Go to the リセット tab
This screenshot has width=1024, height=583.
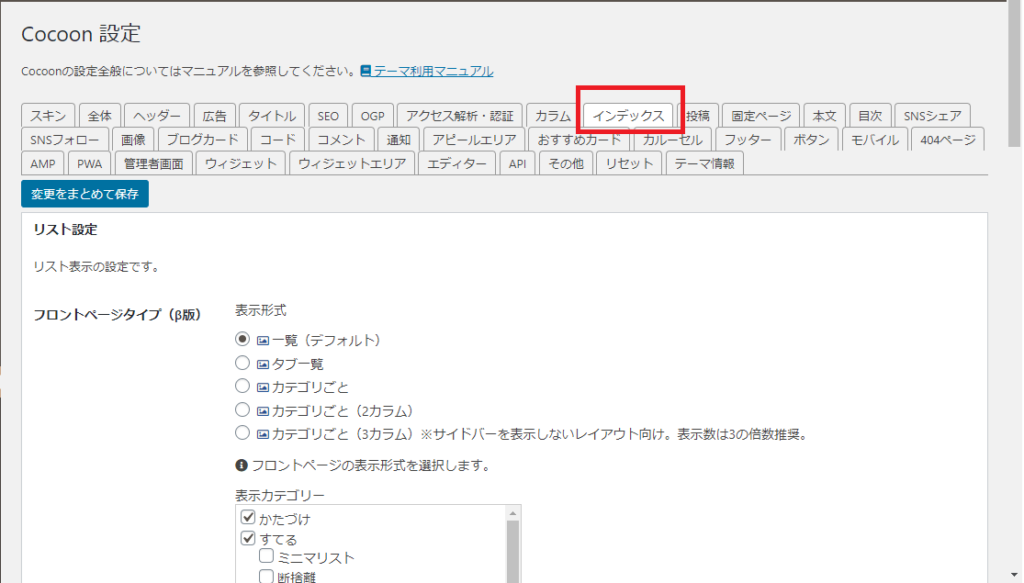point(629,164)
